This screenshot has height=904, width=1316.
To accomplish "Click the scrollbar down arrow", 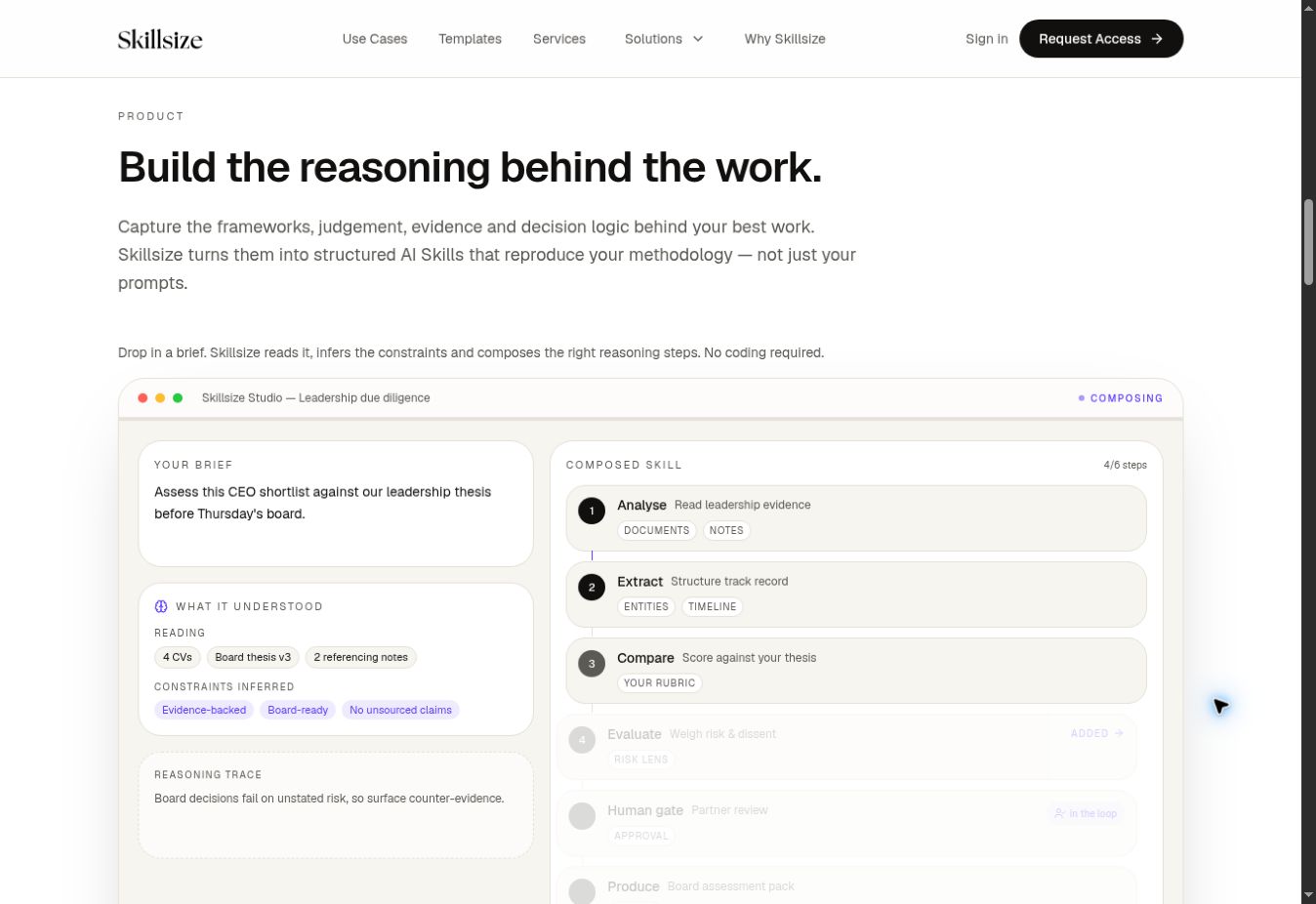I will tap(1308, 895).
